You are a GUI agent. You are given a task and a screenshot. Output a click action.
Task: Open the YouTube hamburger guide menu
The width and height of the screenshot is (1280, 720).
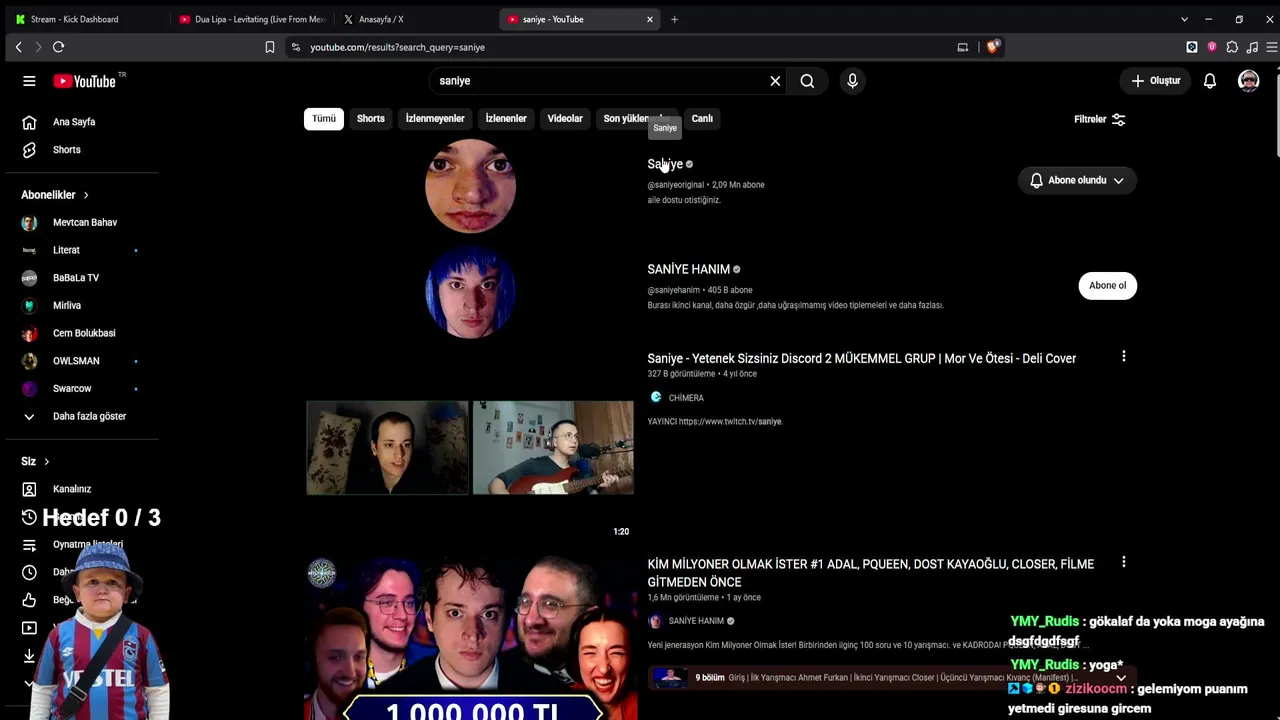[29, 81]
